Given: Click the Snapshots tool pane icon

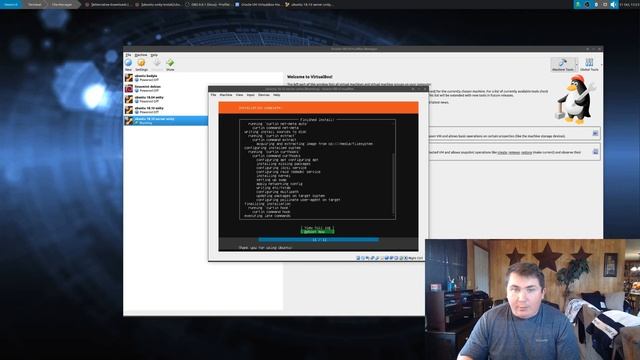Looking at the screenshot, I should [x=595, y=151].
